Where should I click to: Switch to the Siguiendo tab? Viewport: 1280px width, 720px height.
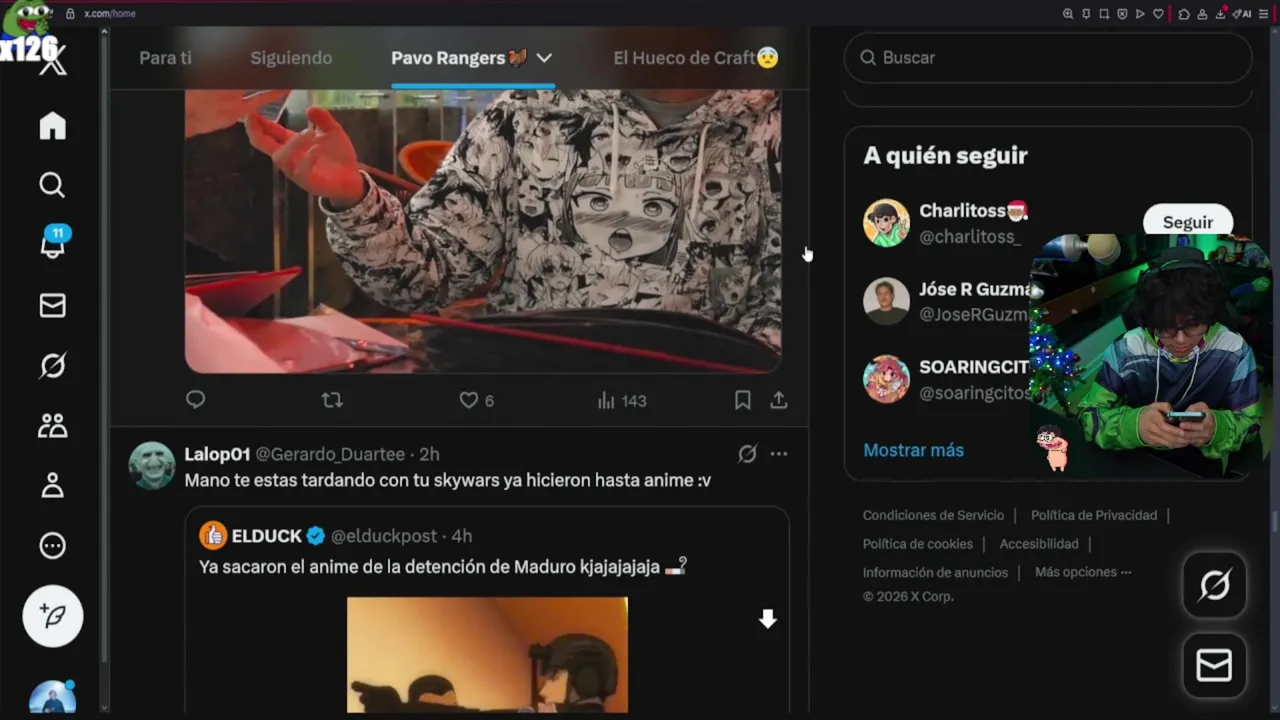click(291, 58)
